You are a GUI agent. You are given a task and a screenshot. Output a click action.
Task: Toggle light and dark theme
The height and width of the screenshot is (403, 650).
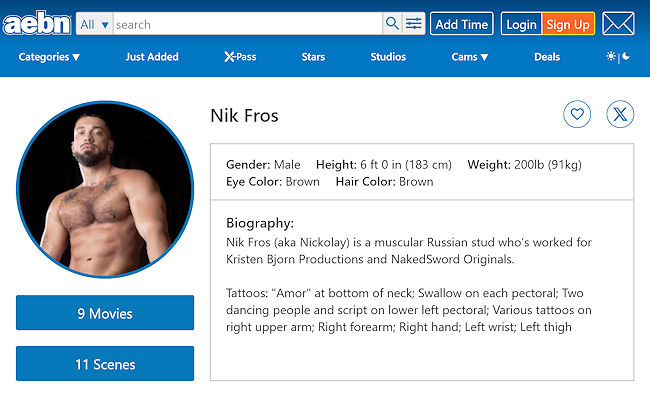pyautogui.click(x=618, y=57)
